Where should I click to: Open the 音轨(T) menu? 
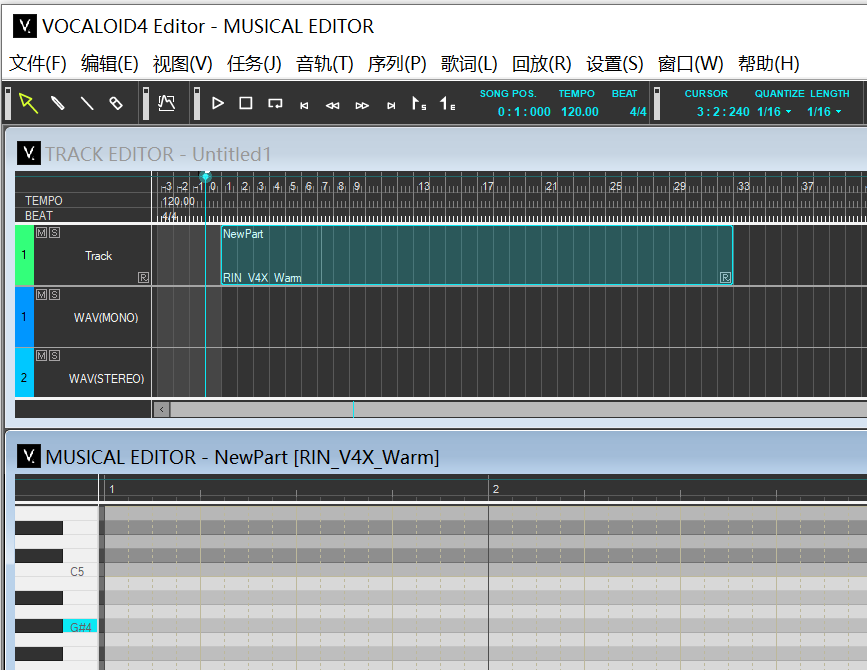(x=325, y=64)
